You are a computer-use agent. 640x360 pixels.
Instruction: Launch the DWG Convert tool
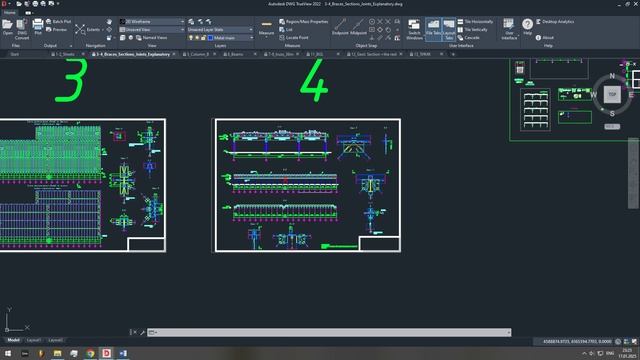click(22, 29)
